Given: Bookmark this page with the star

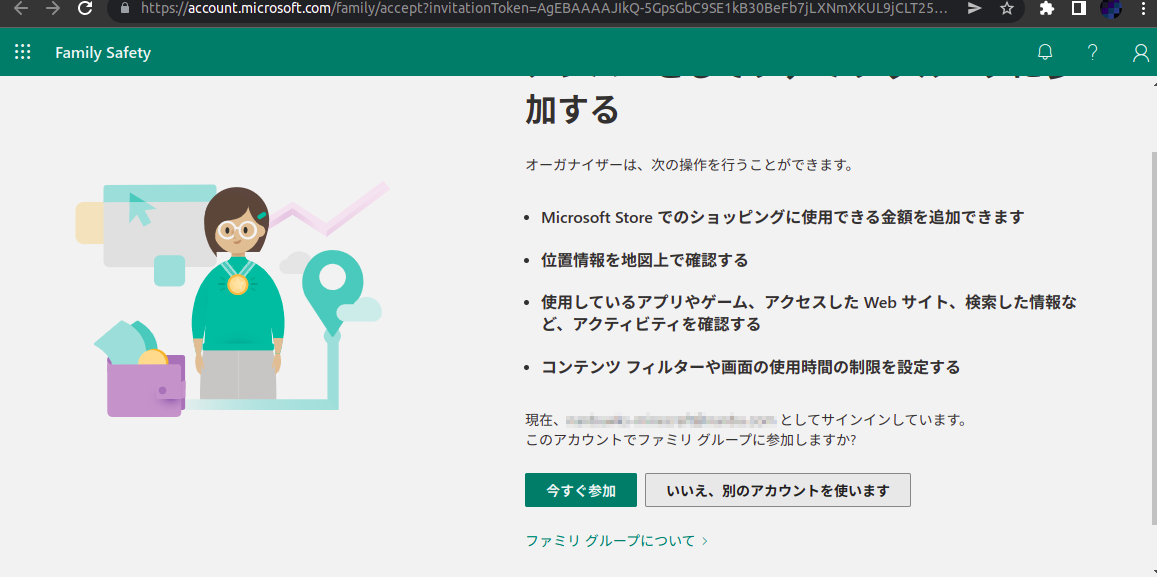Looking at the screenshot, I should [1006, 8].
